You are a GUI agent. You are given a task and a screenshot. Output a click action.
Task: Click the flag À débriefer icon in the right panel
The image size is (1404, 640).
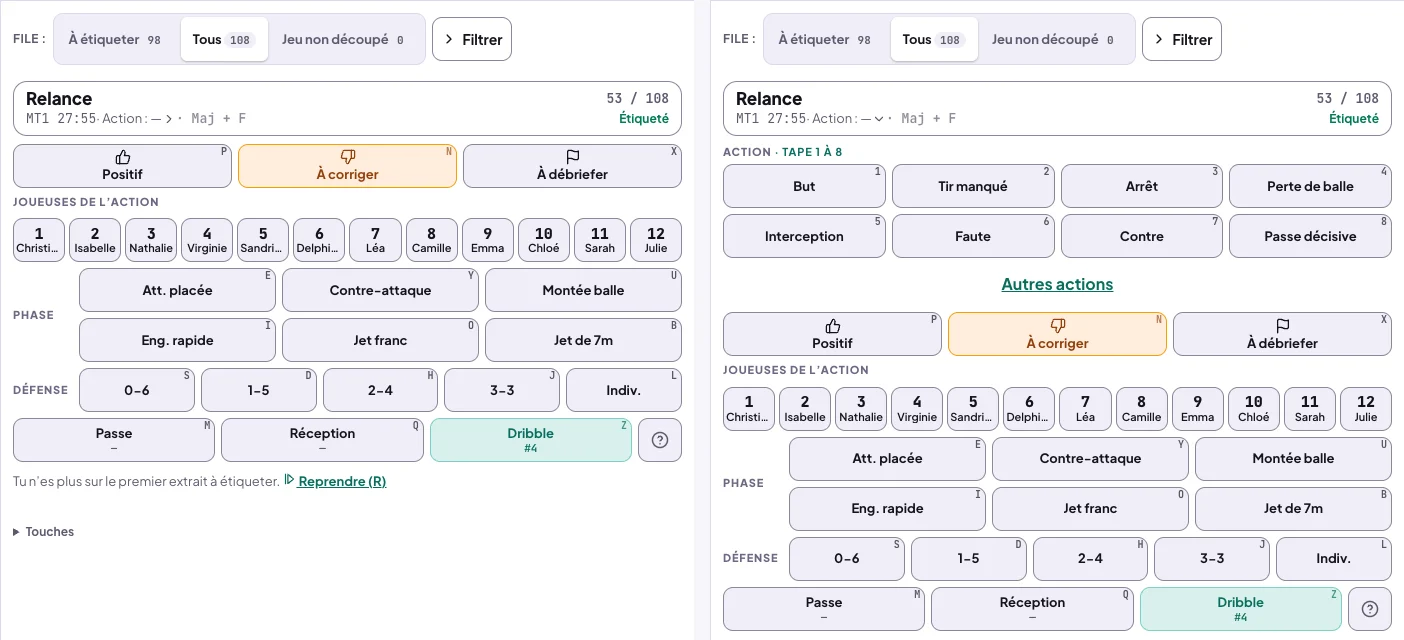tap(1283, 326)
